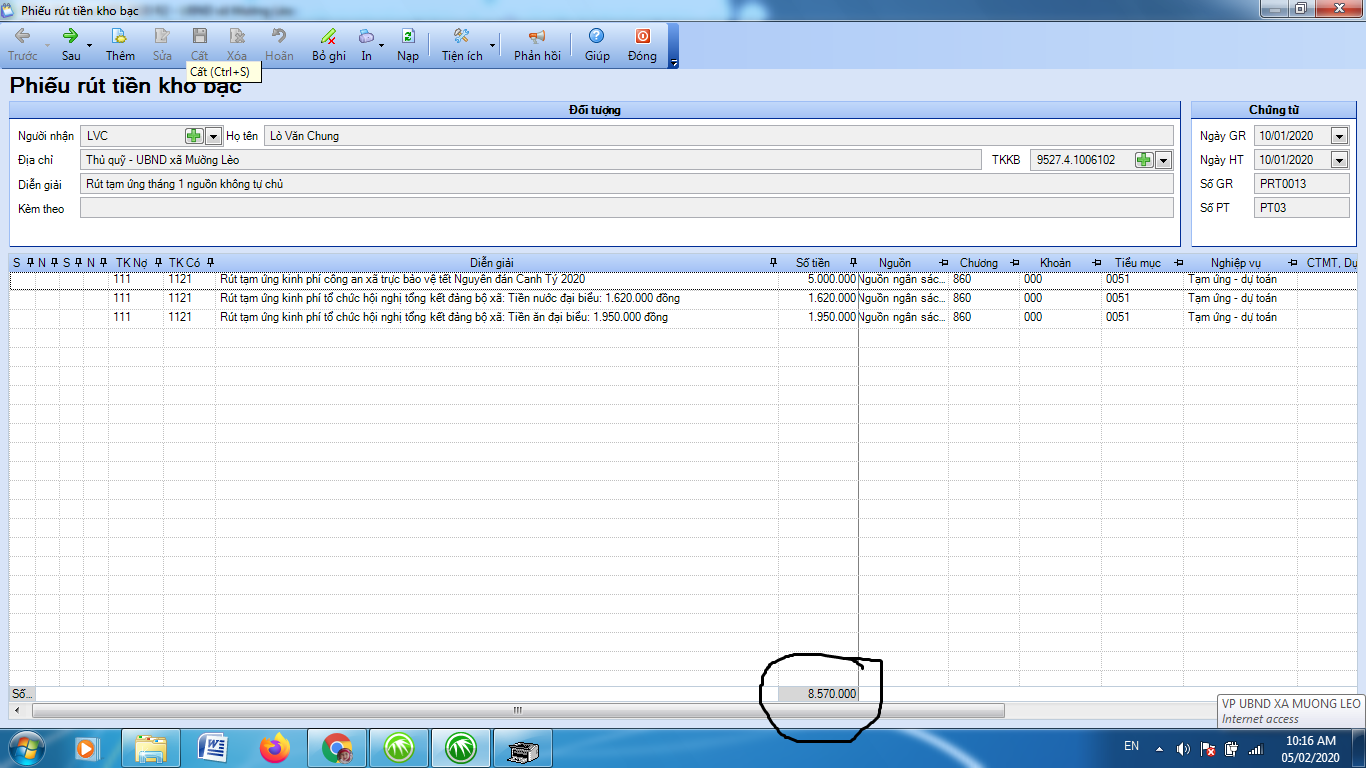The height and width of the screenshot is (768, 1366).
Task: Click the Diễn giải column header
Action: tap(491, 263)
